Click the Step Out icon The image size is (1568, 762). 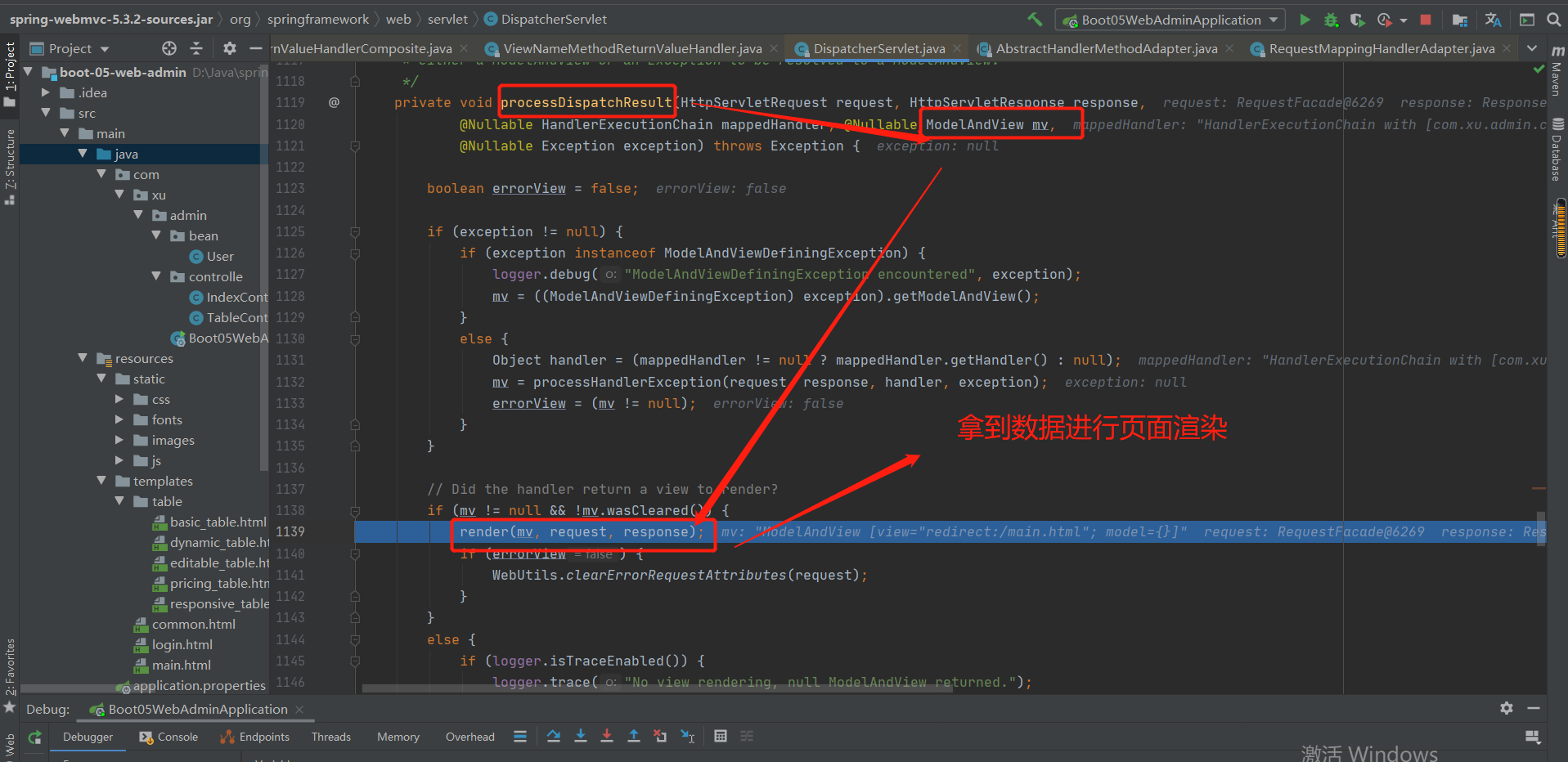tap(633, 737)
